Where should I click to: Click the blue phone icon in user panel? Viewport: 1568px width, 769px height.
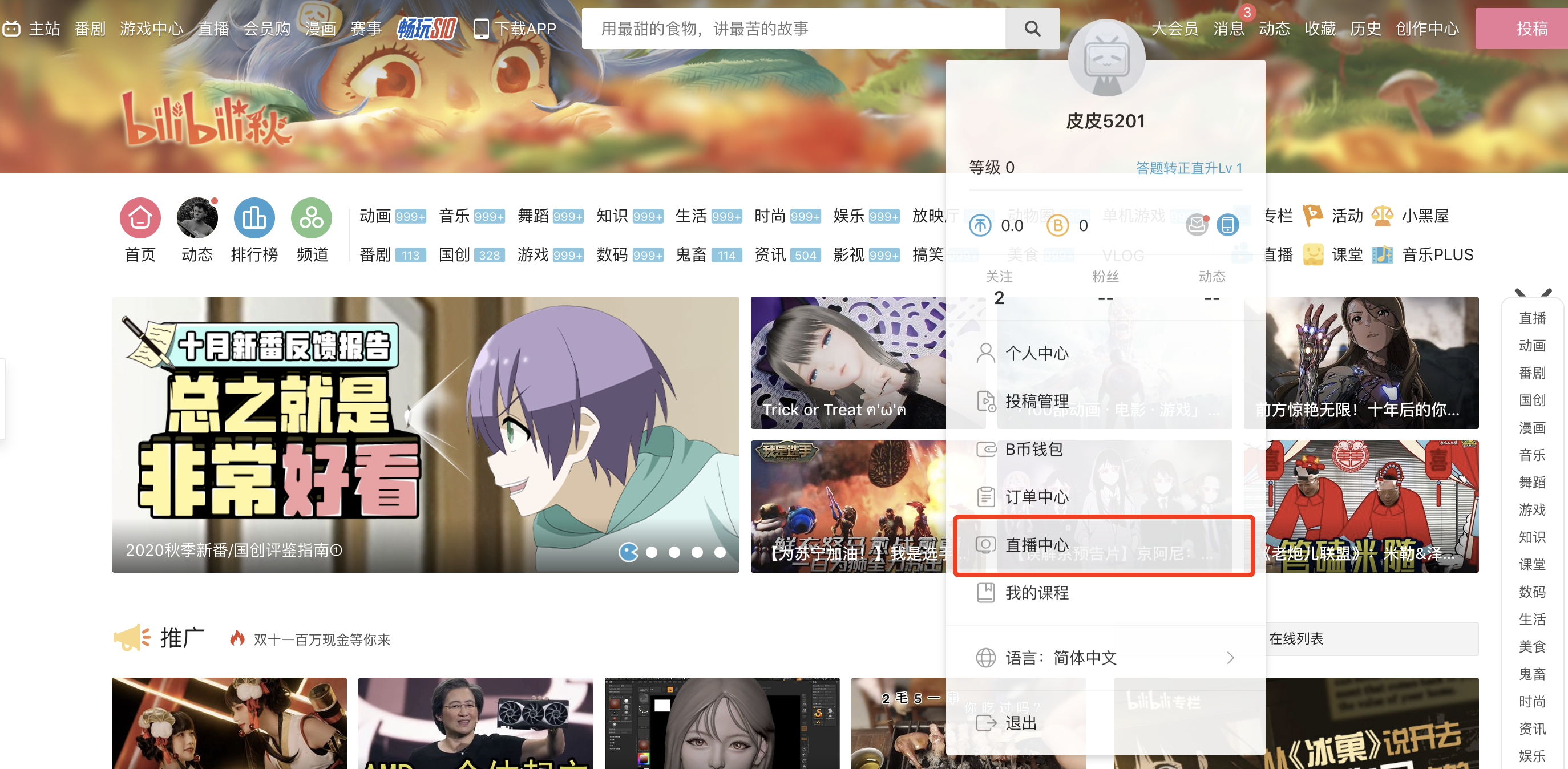pos(1227,226)
